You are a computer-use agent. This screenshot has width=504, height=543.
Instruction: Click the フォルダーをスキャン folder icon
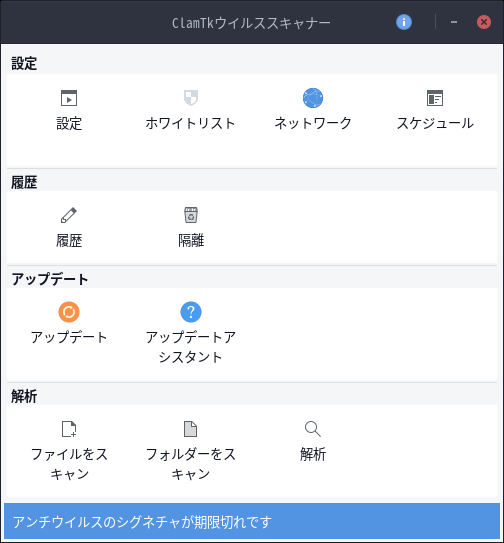pos(191,429)
